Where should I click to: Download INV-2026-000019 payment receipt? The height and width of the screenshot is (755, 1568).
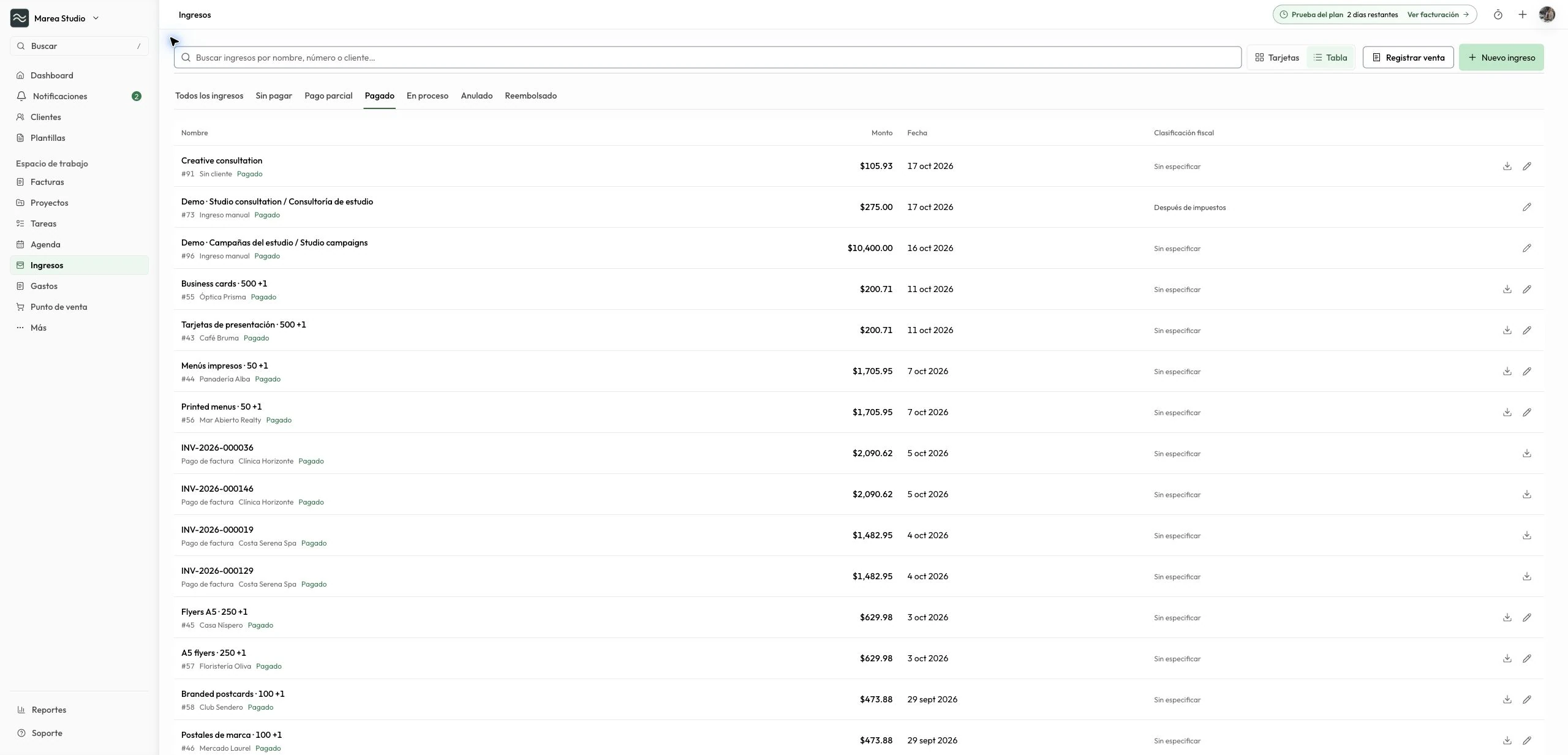coord(1527,536)
